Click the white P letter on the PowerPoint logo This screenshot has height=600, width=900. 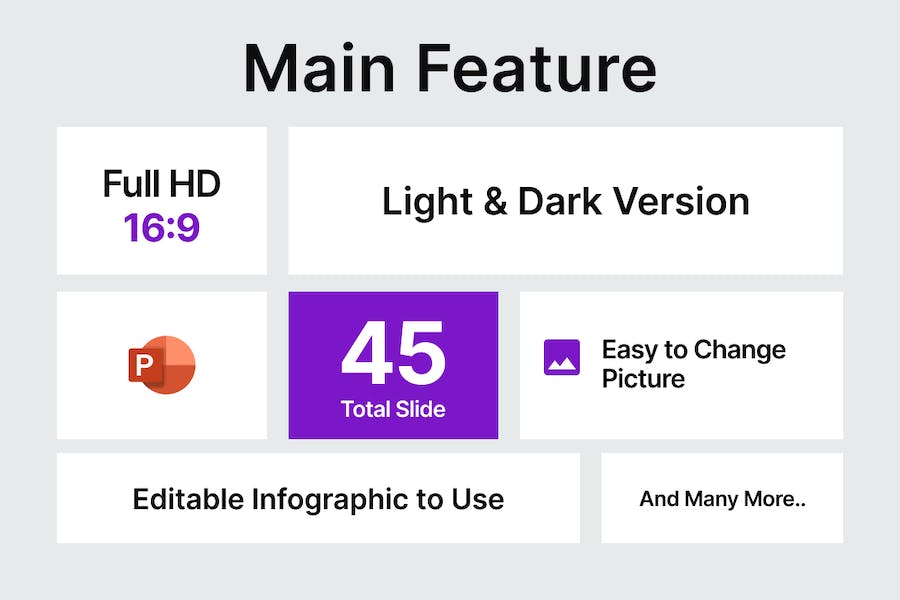click(x=143, y=363)
